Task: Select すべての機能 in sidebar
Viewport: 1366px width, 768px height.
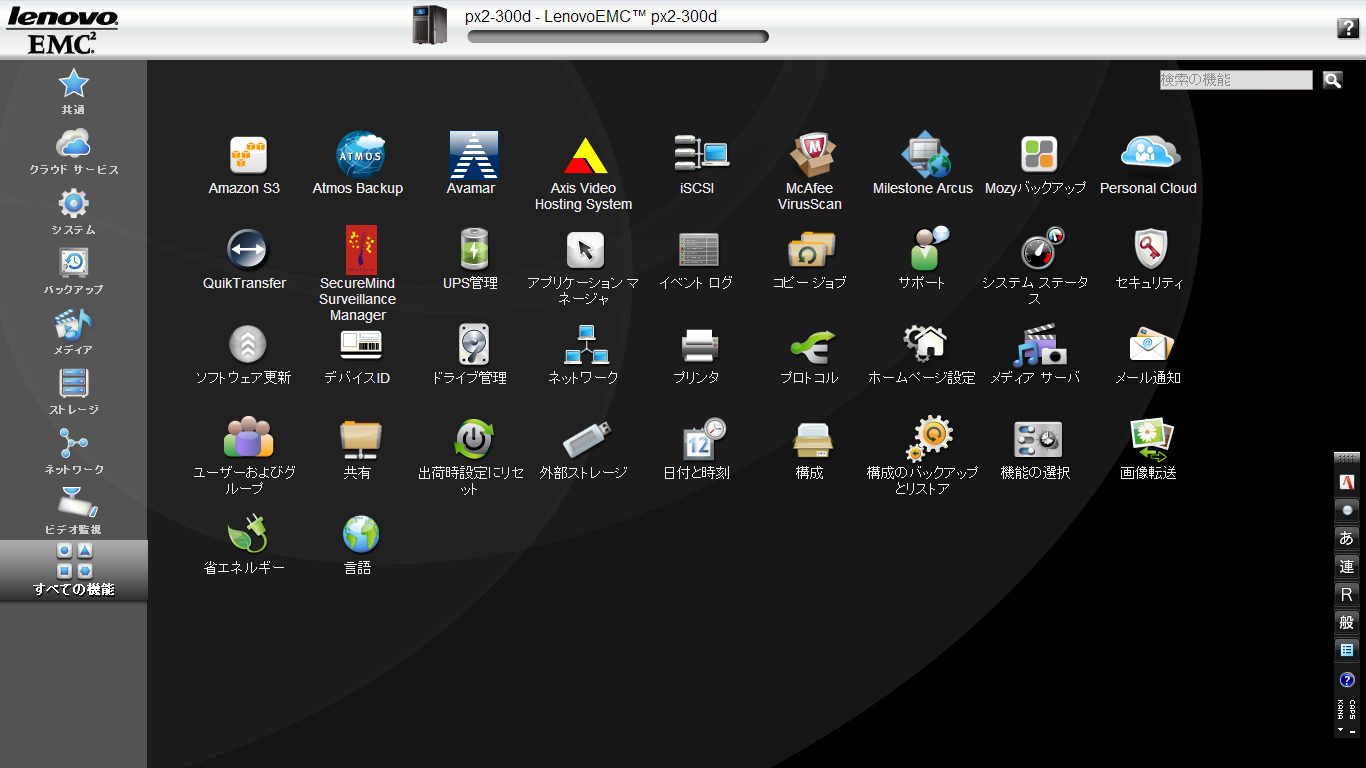Action: (73, 571)
